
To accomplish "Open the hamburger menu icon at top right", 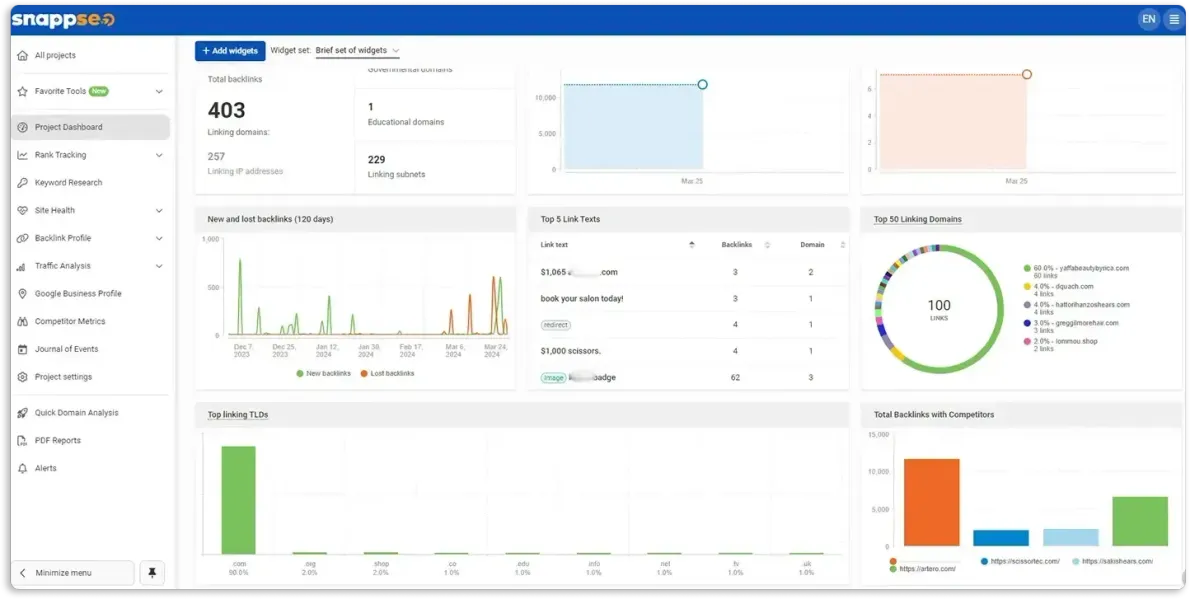I will pos(1174,20).
